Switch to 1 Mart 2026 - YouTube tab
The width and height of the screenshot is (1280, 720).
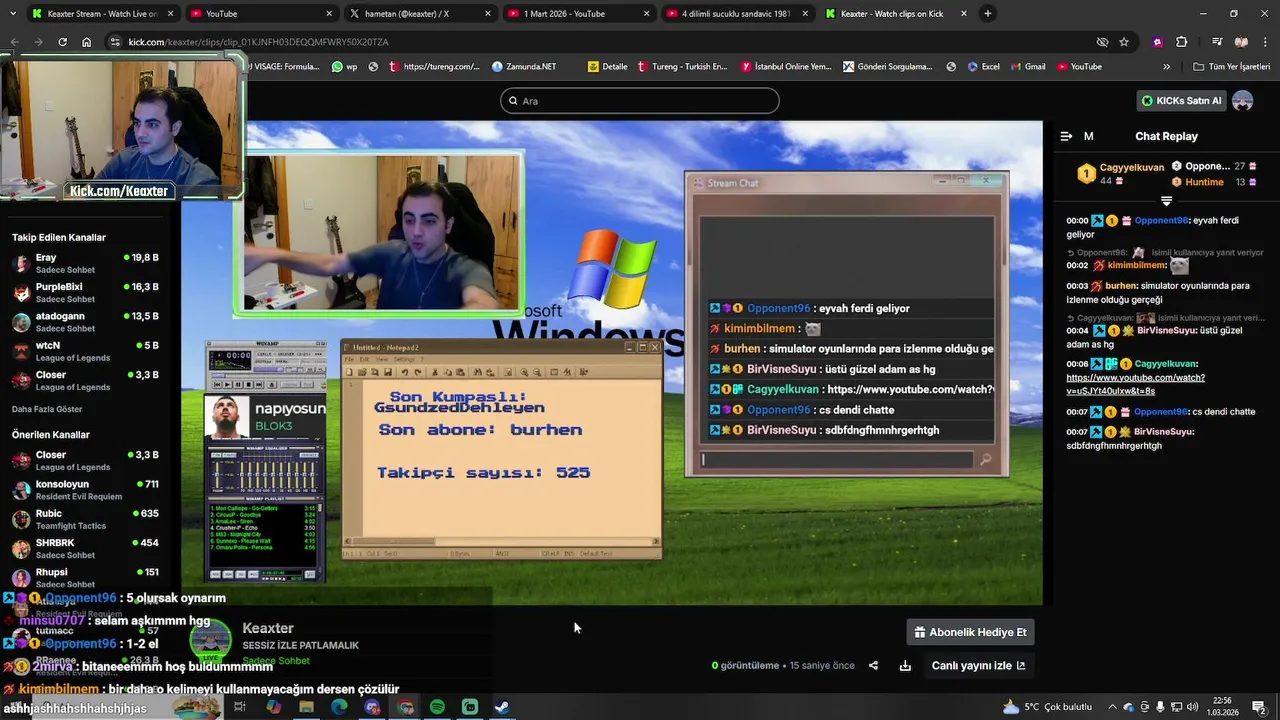tap(578, 13)
